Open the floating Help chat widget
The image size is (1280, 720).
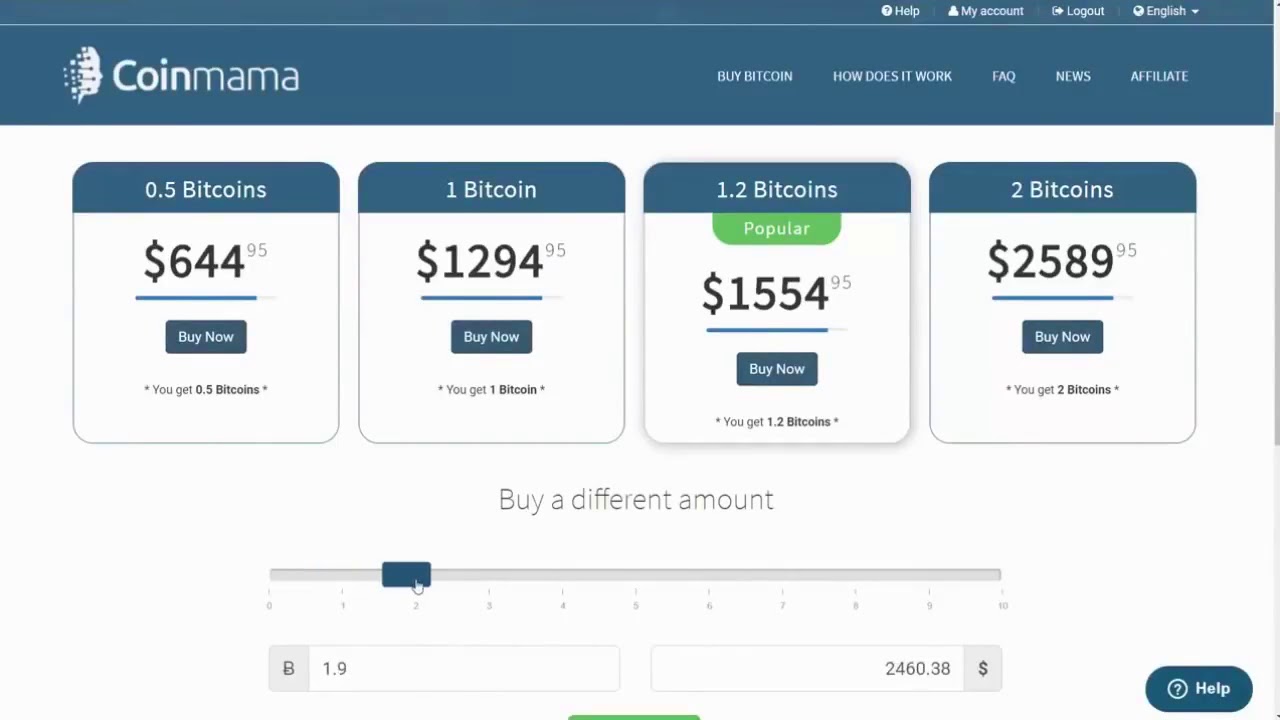click(x=1198, y=688)
